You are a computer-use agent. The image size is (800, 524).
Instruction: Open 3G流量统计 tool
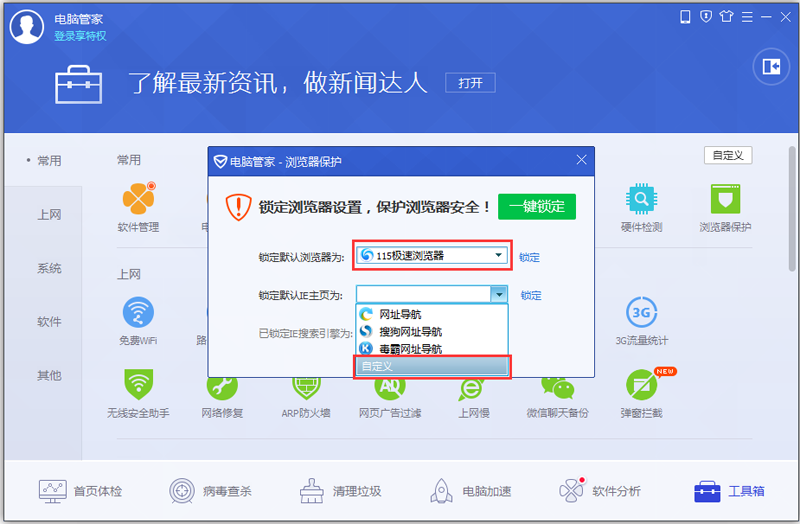coord(641,312)
